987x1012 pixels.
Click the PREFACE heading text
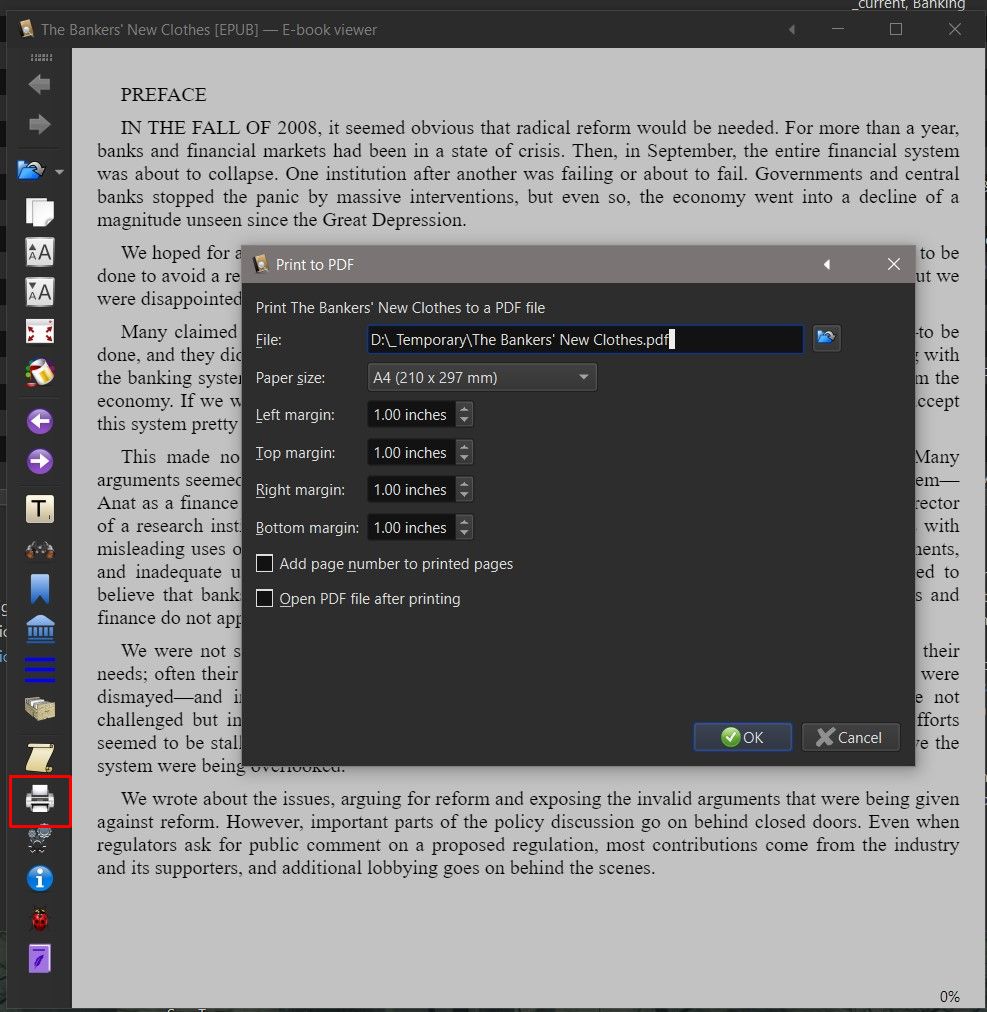(163, 94)
